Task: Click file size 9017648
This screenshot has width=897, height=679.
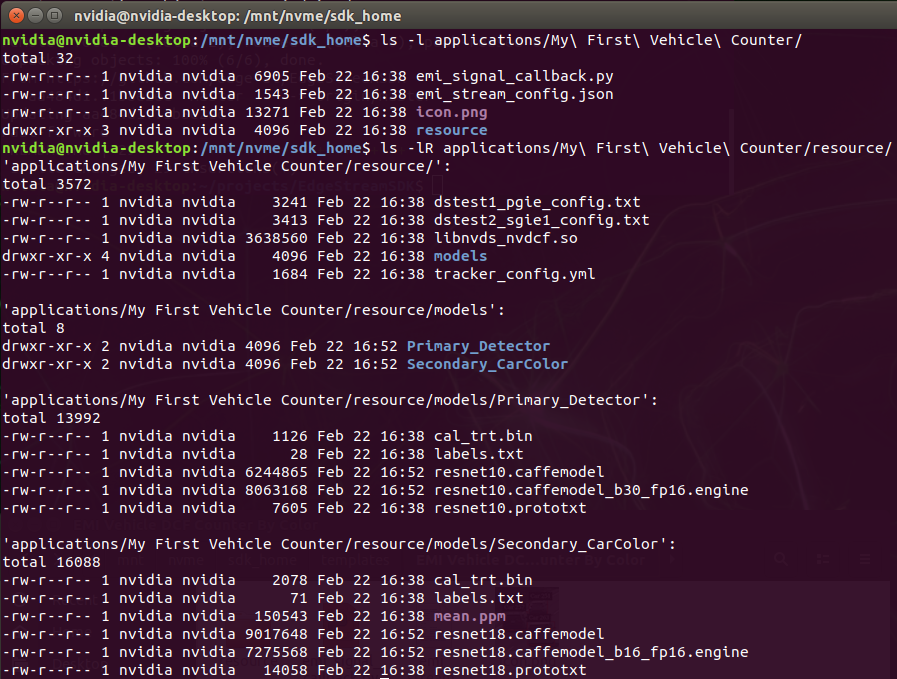Action: (x=276, y=634)
